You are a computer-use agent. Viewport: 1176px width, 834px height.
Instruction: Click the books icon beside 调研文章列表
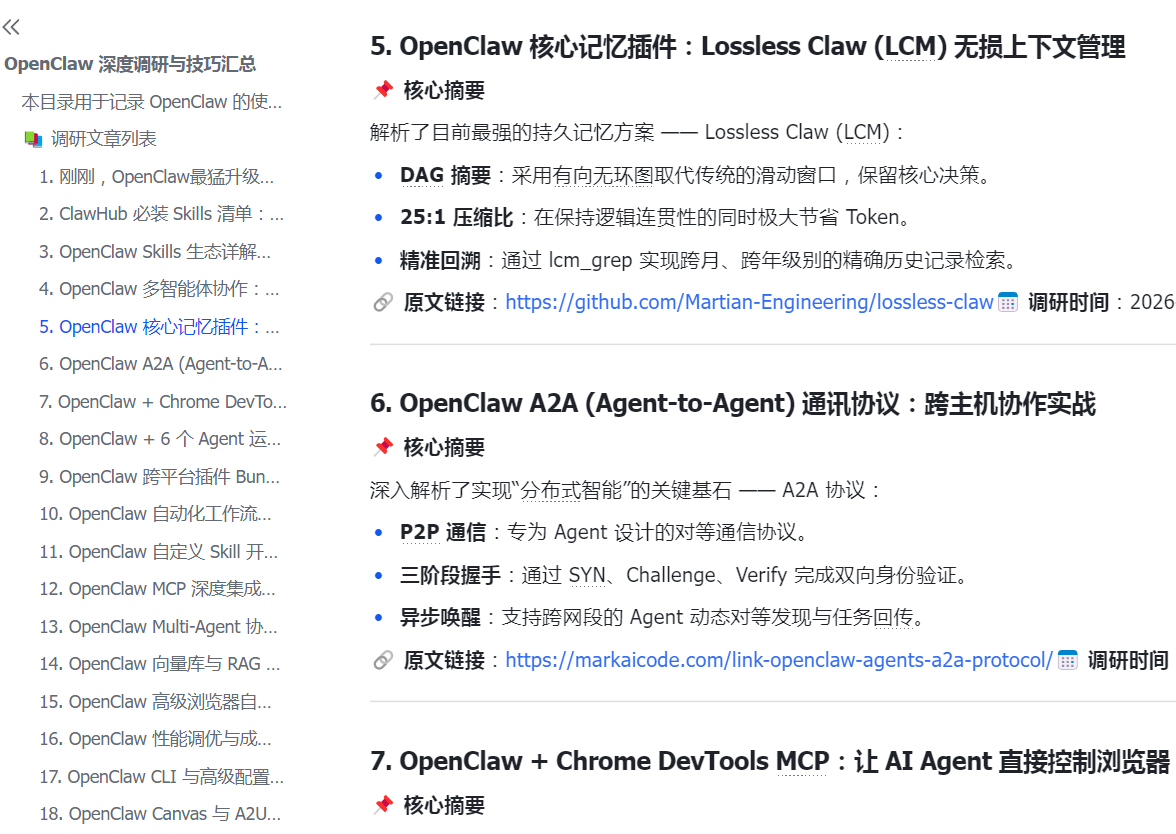pyautogui.click(x=33, y=139)
